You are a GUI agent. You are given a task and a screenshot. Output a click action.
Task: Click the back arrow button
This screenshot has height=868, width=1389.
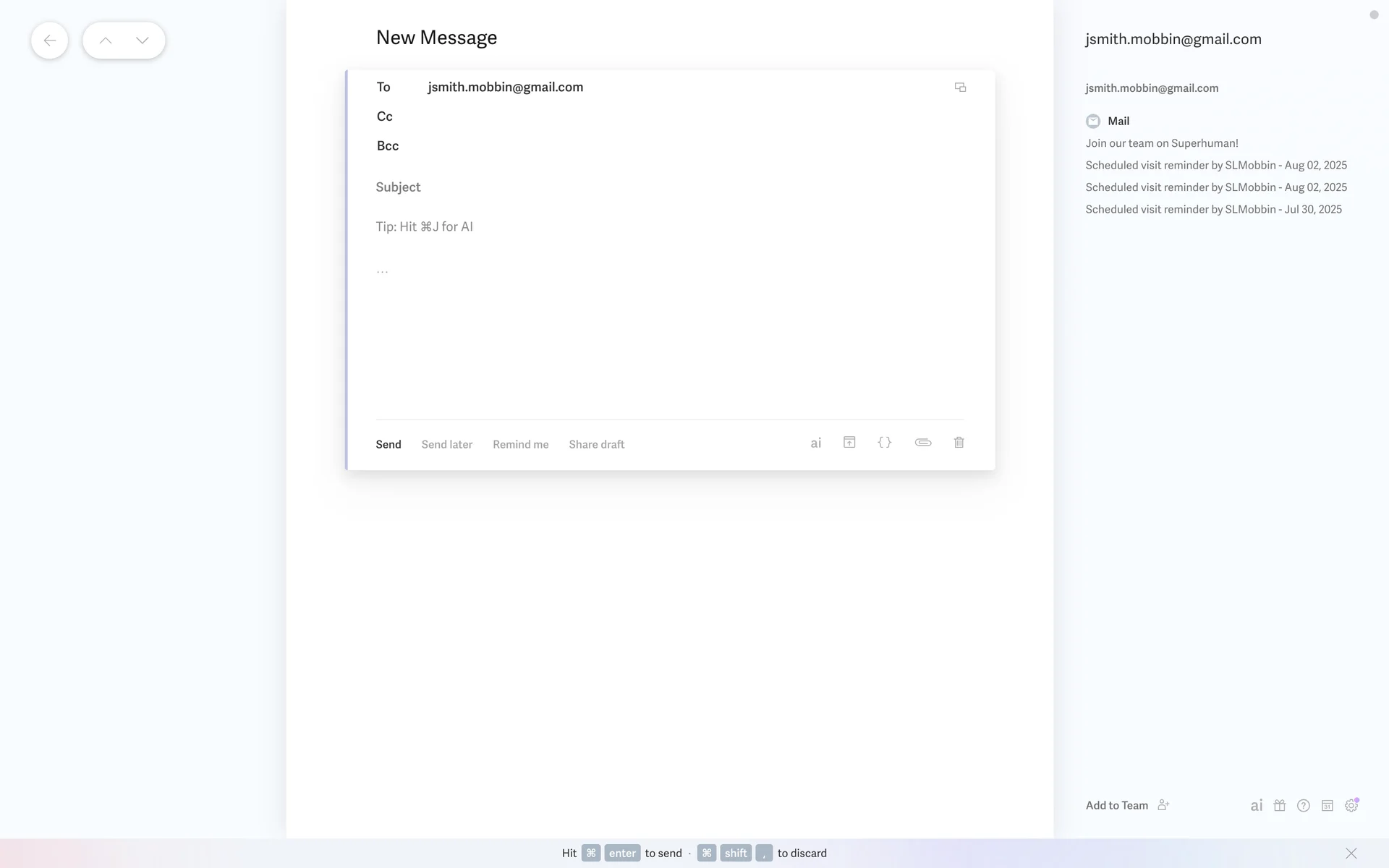click(x=49, y=41)
